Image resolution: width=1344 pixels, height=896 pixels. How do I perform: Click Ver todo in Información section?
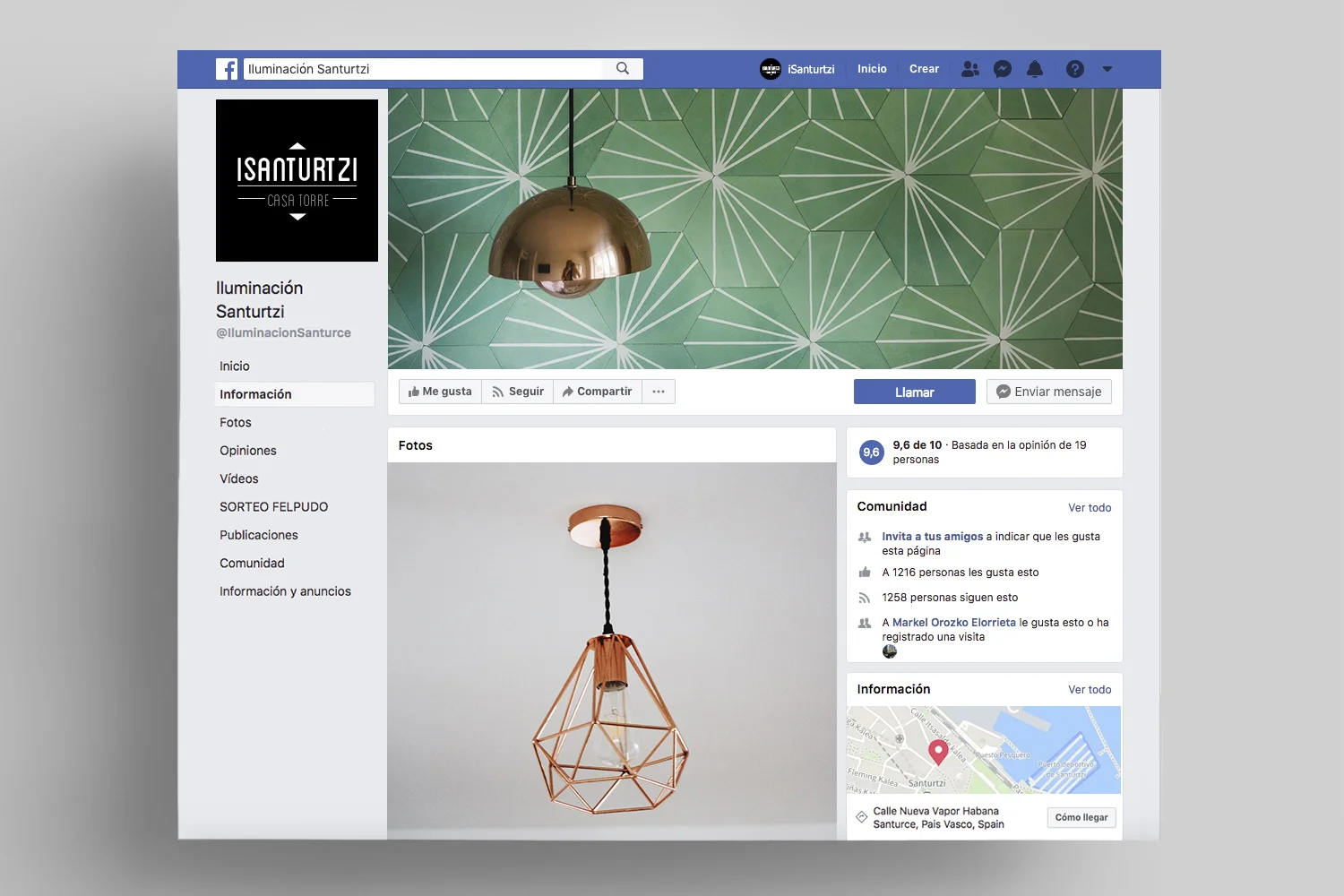[1090, 690]
